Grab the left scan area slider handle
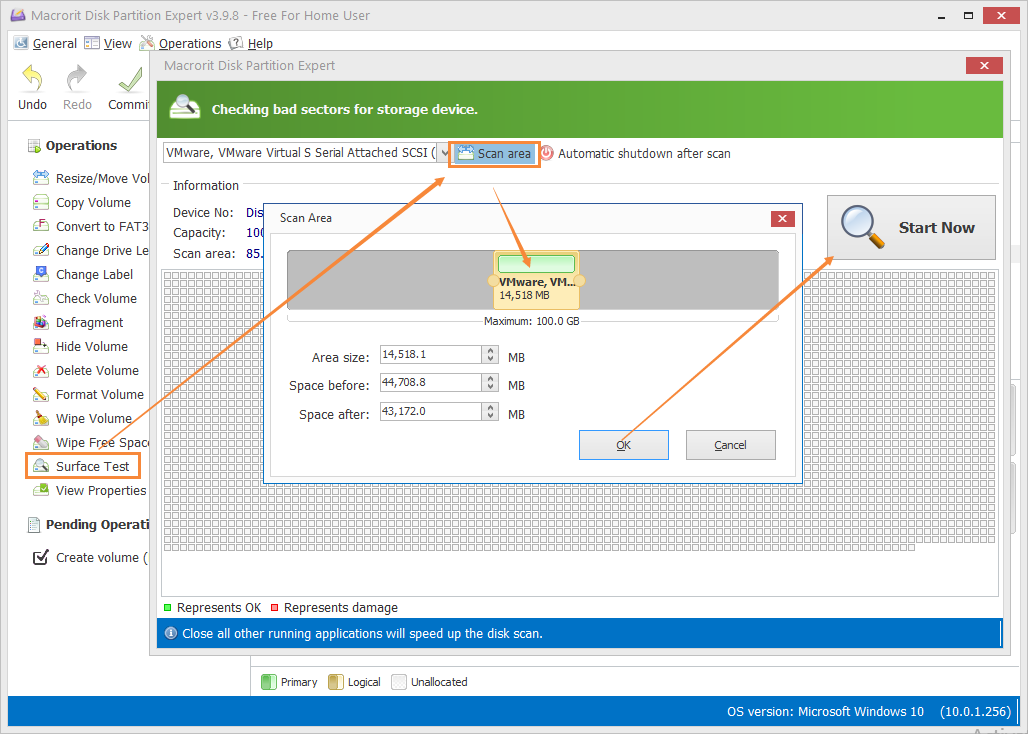Image resolution: width=1028 pixels, height=734 pixels. [493, 281]
